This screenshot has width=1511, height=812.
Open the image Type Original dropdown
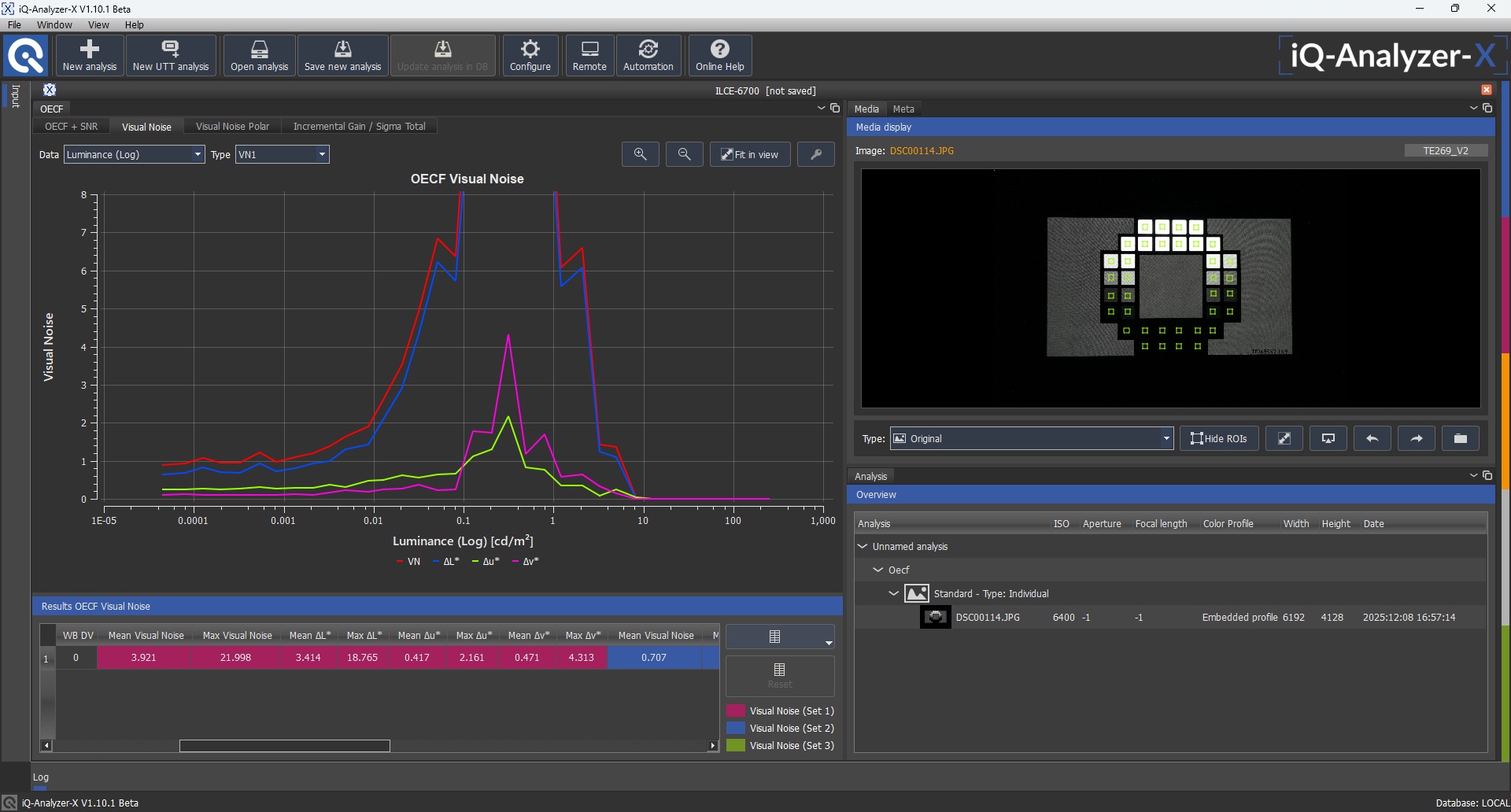point(1032,438)
